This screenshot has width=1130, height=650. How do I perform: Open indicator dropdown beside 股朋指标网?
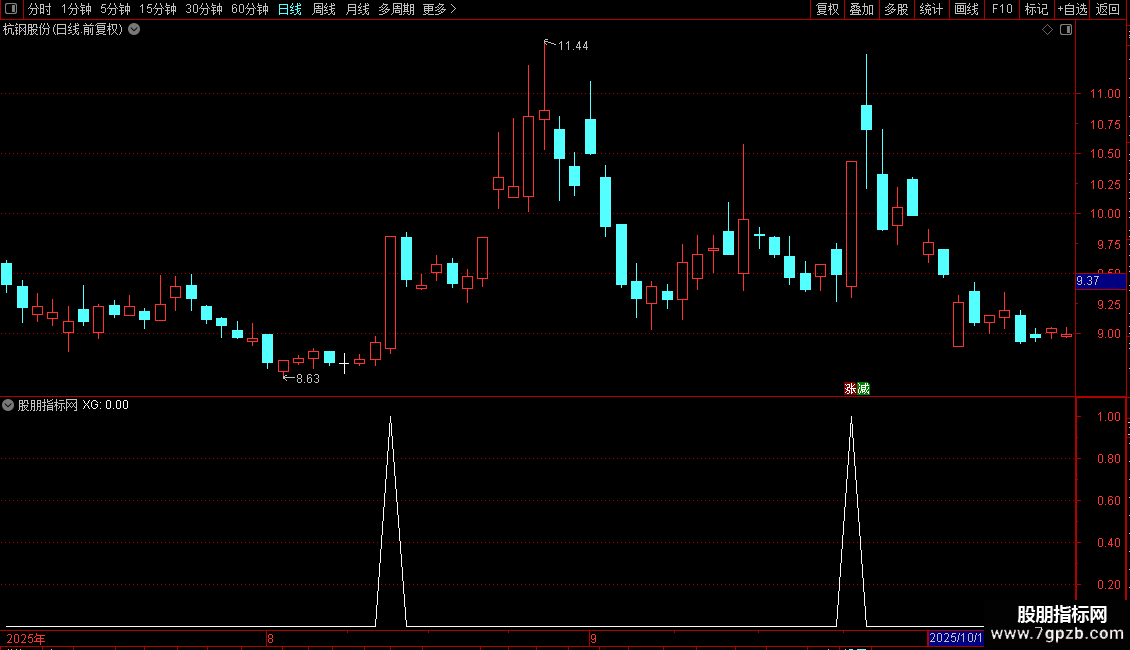point(8,405)
